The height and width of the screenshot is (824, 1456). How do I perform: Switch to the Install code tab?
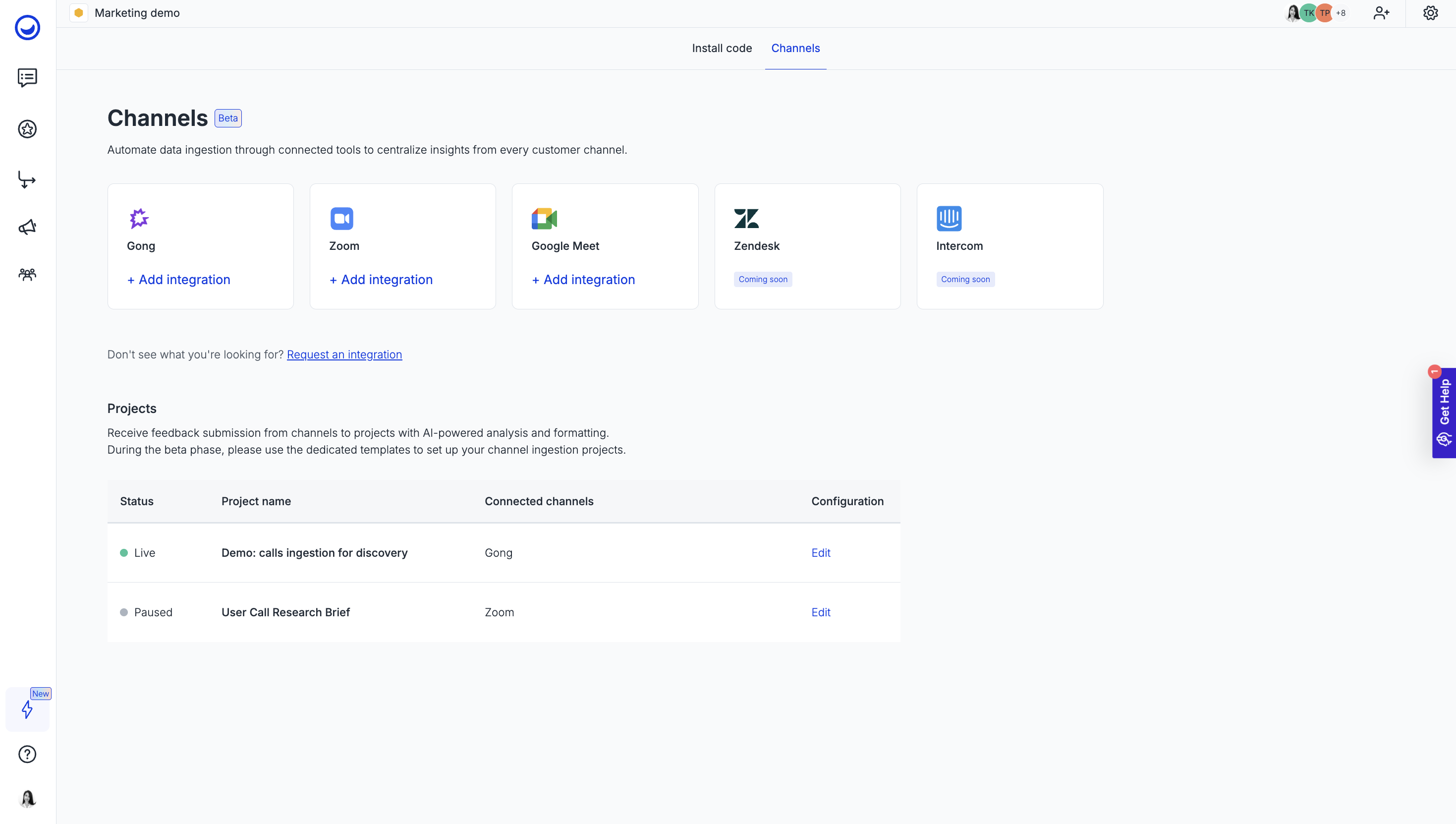[x=722, y=48]
